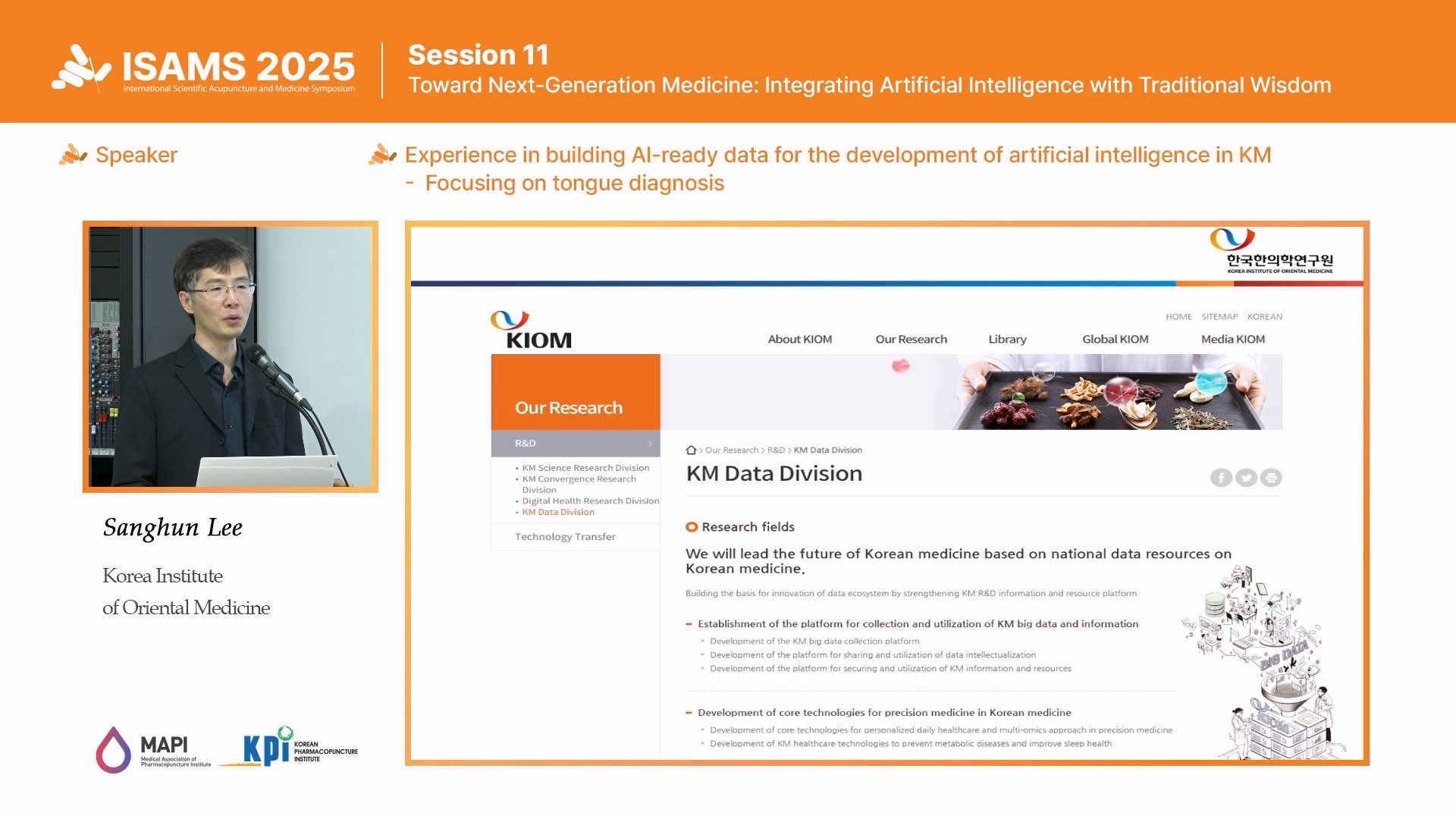
Task: Click the SITEMAP link
Action: [1219, 317]
